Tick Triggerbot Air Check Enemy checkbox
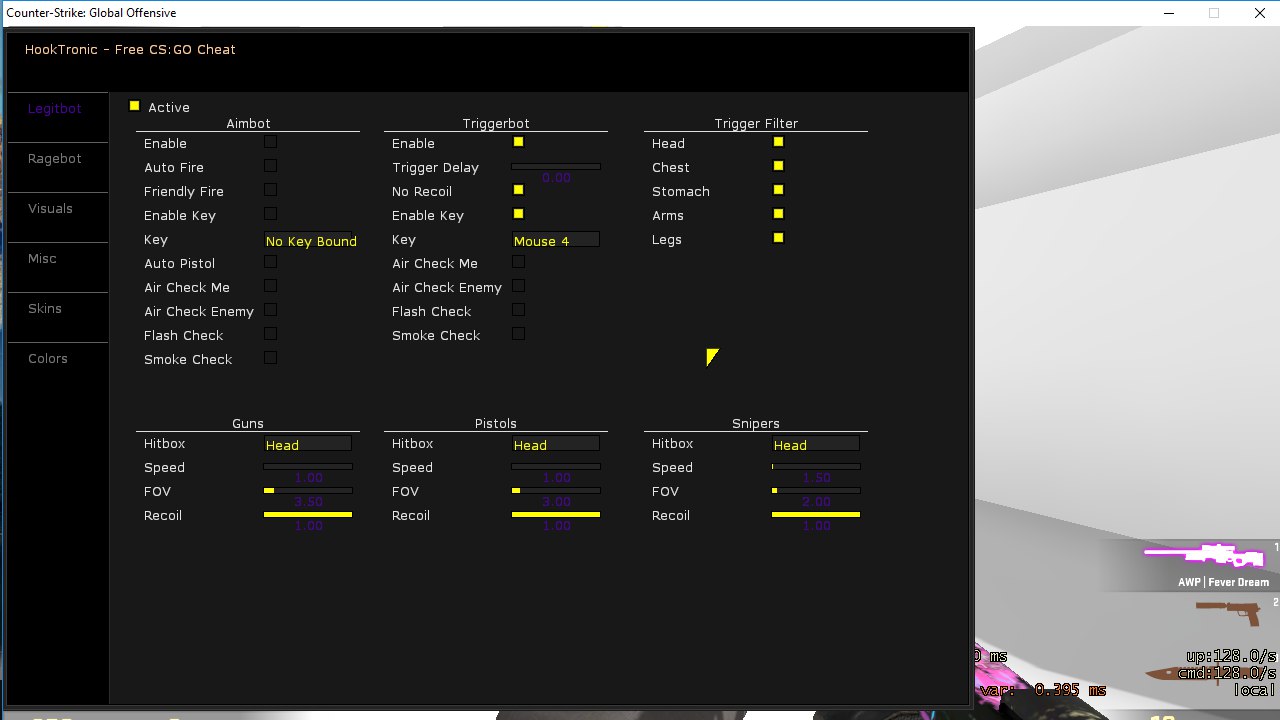The image size is (1280, 720). 518,286
